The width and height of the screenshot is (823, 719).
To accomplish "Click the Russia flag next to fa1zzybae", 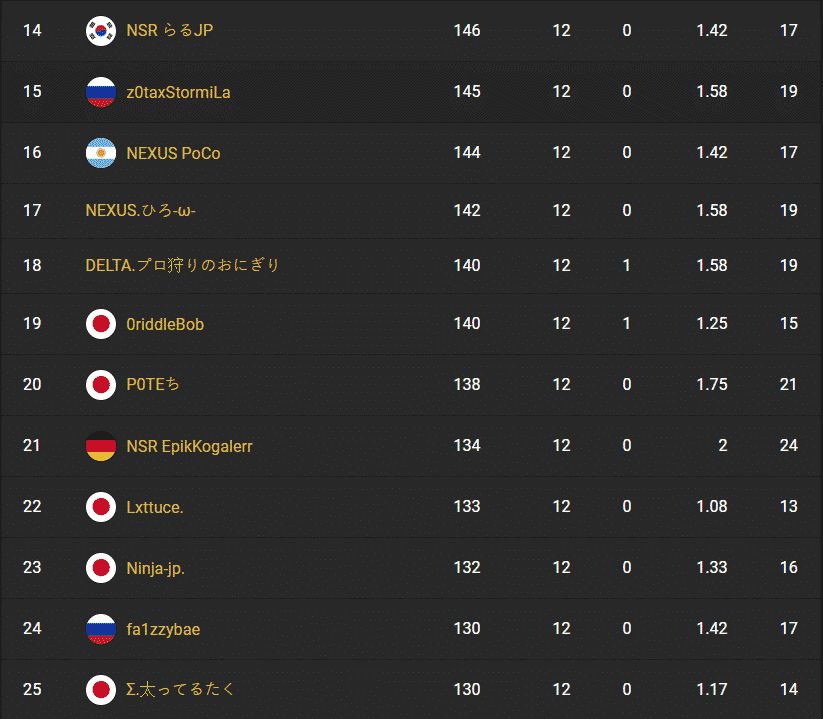I will (100, 628).
